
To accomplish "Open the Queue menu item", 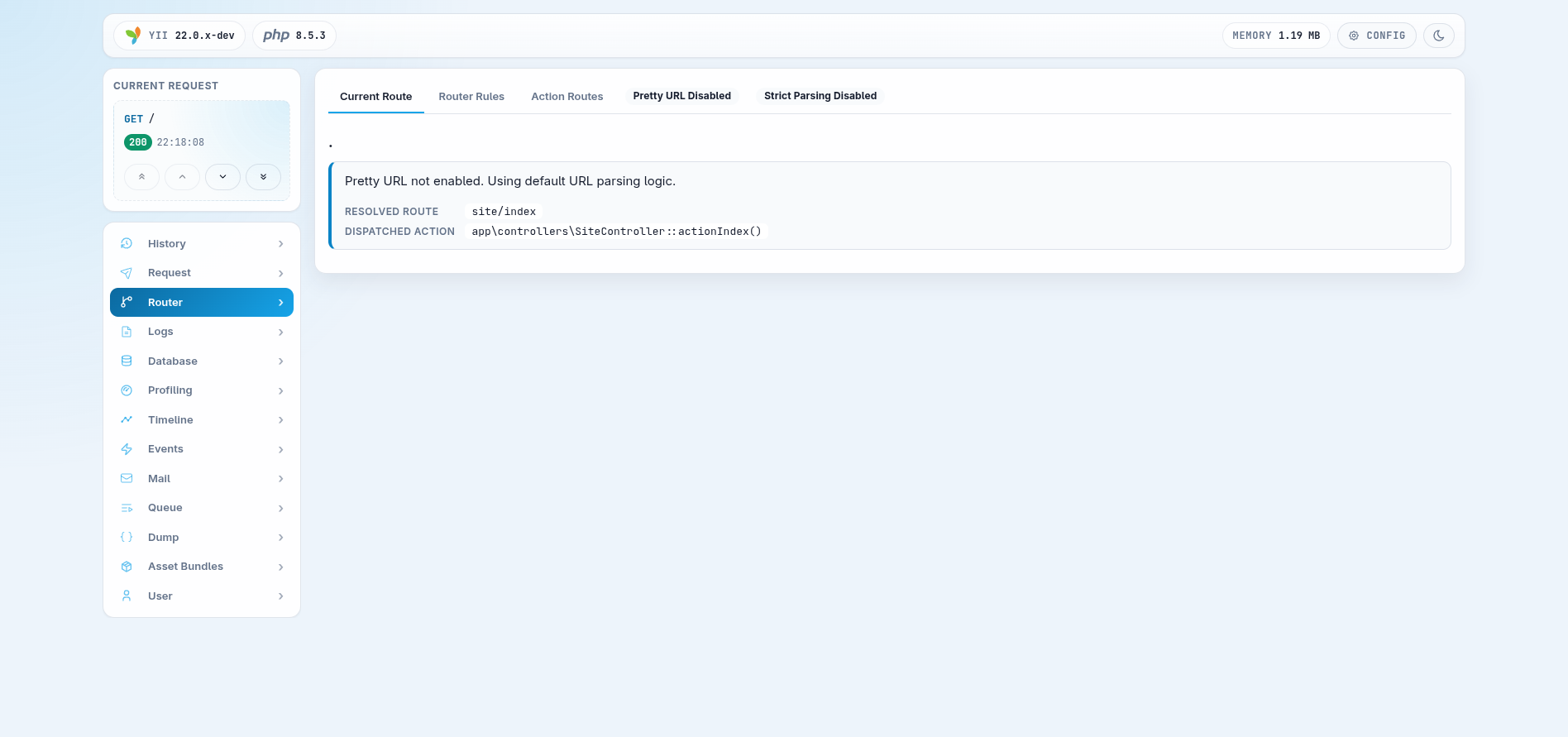I will tap(202, 508).
